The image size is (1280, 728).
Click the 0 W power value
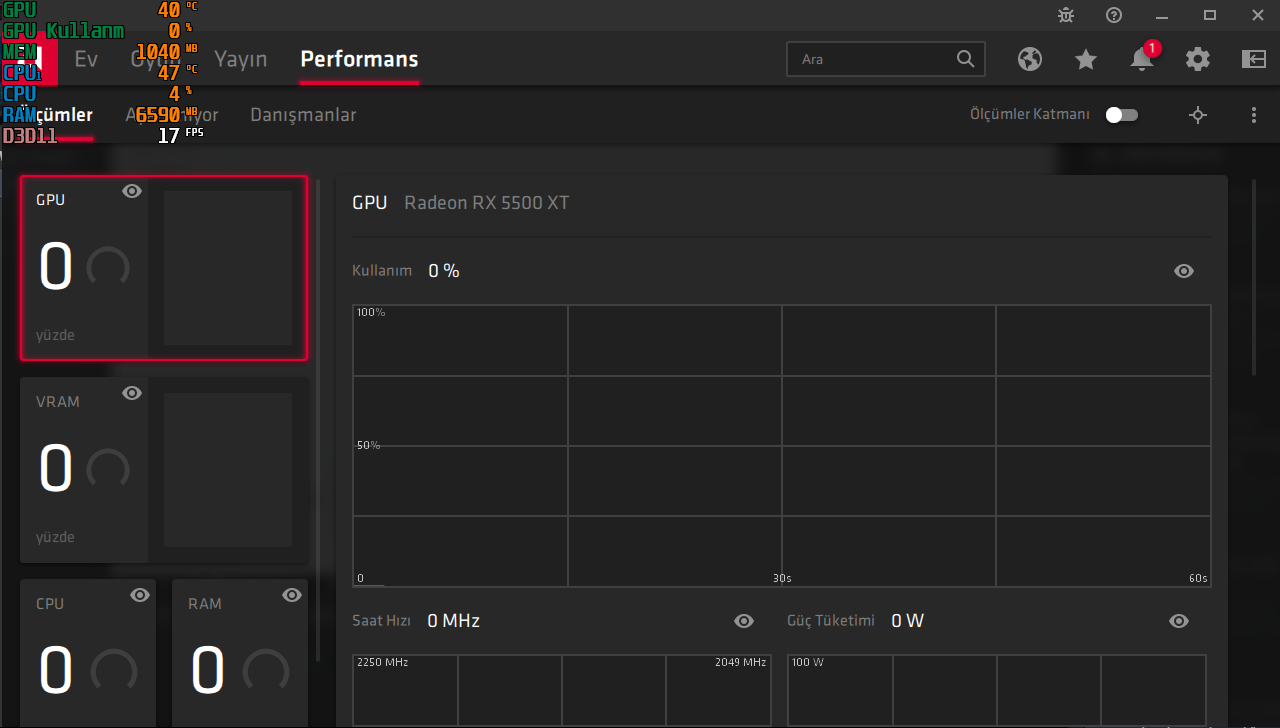908,621
